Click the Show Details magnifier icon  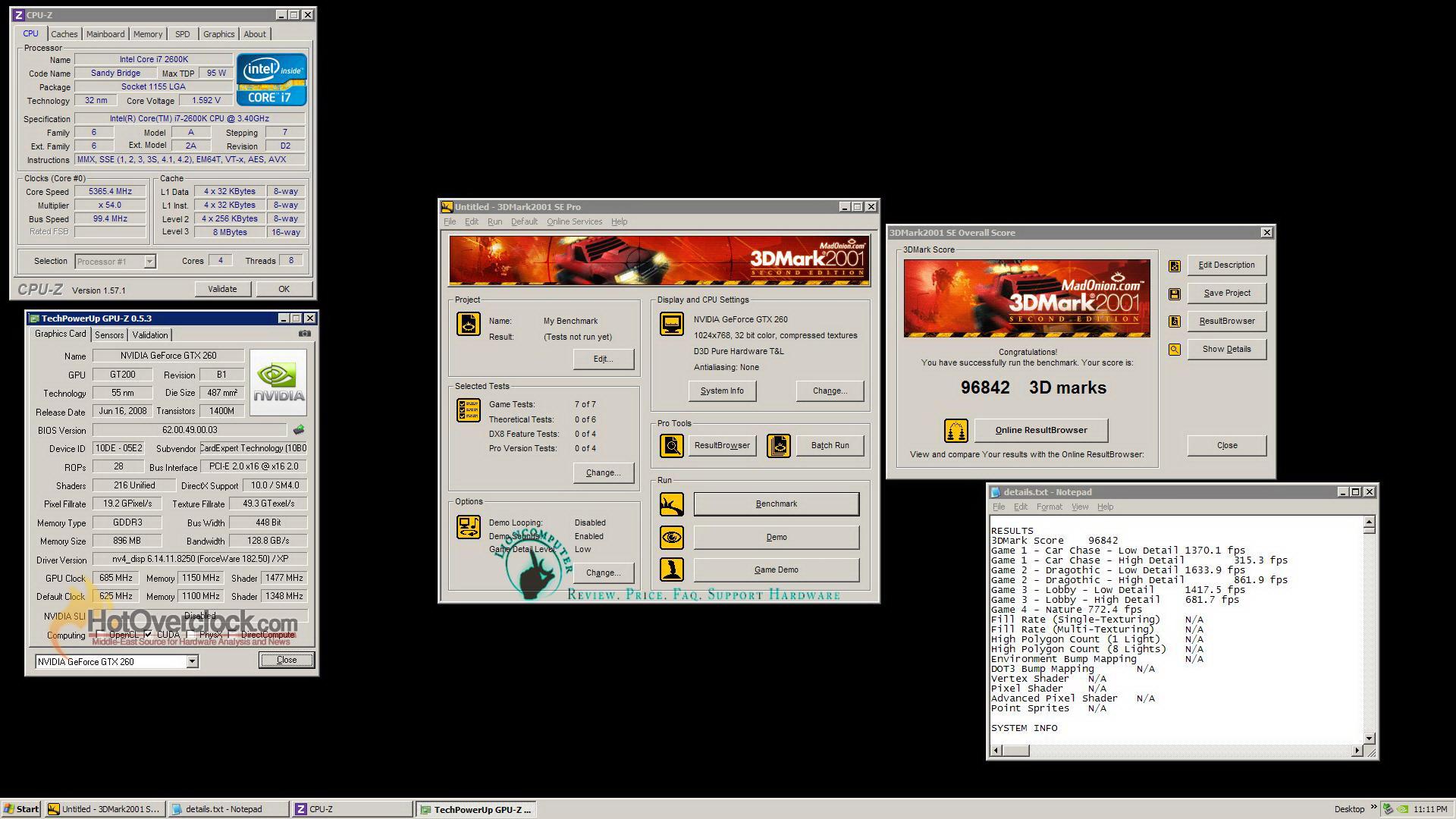(x=1174, y=350)
